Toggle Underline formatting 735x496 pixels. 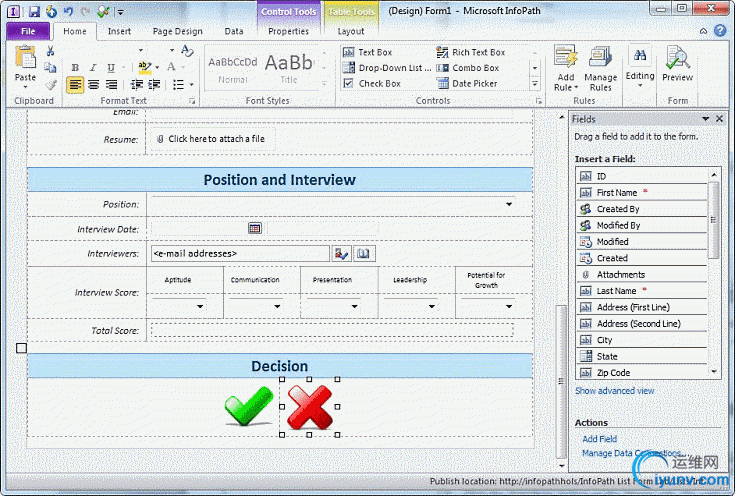coord(111,68)
